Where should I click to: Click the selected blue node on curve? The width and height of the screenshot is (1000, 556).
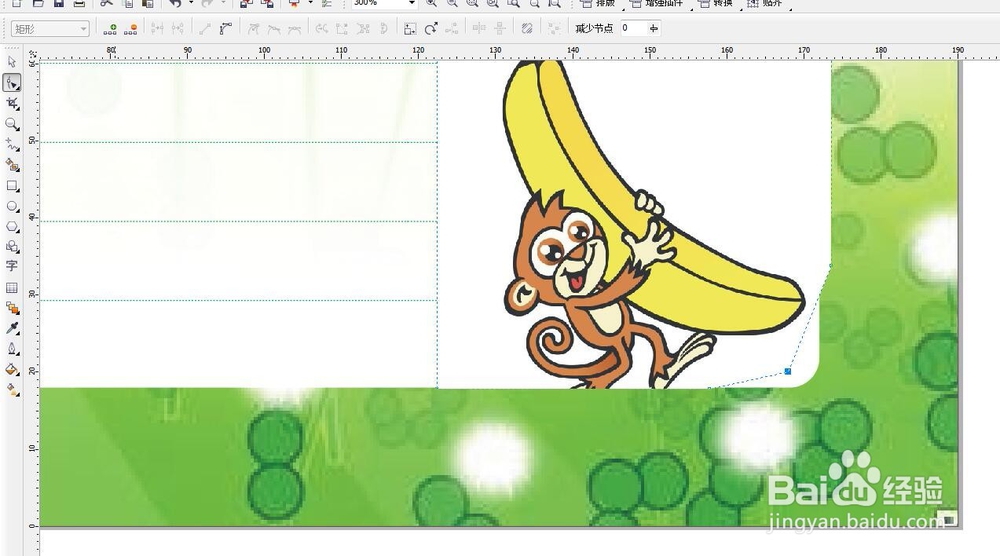click(788, 371)
